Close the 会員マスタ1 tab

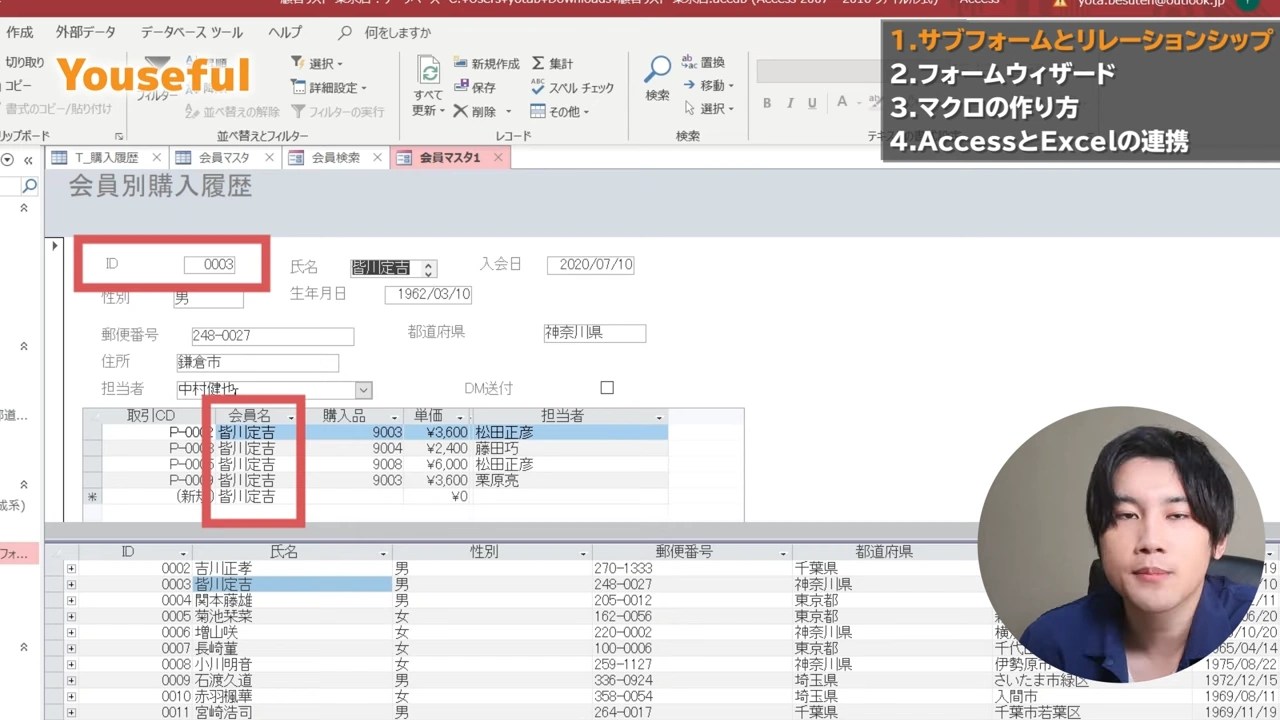[497, 158]
